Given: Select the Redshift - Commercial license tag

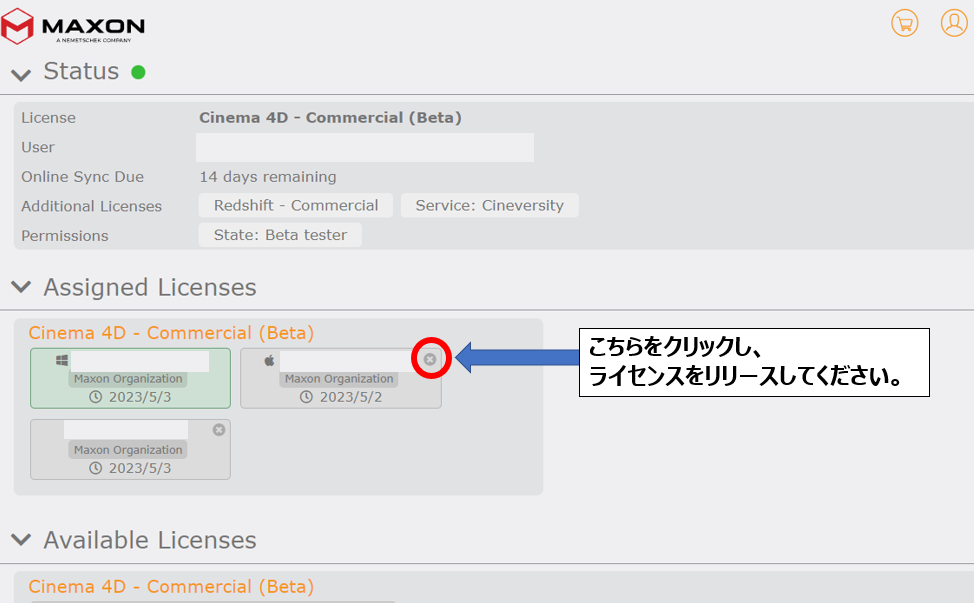Looking at the screenshot, I should [296, 206].
